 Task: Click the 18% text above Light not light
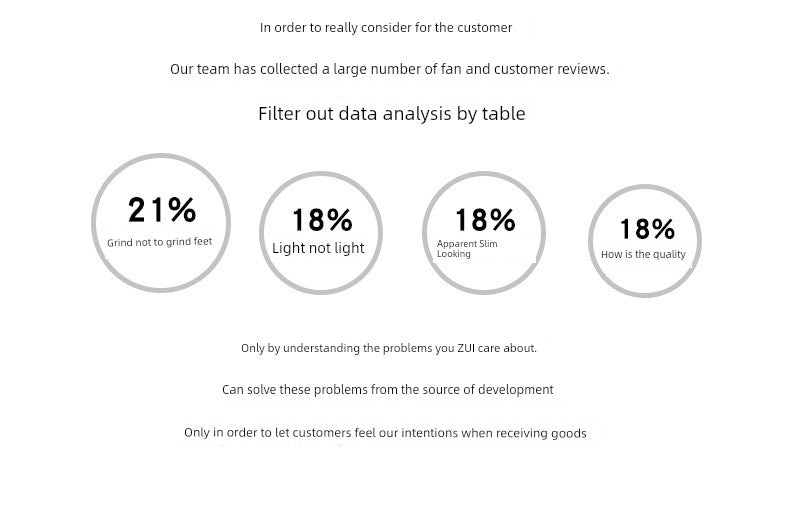322,219
